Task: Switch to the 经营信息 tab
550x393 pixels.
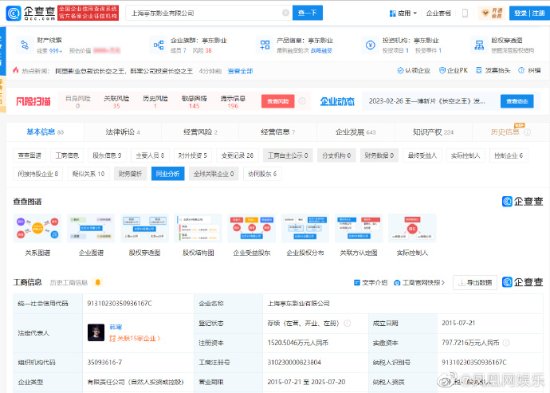Action: 278,132
